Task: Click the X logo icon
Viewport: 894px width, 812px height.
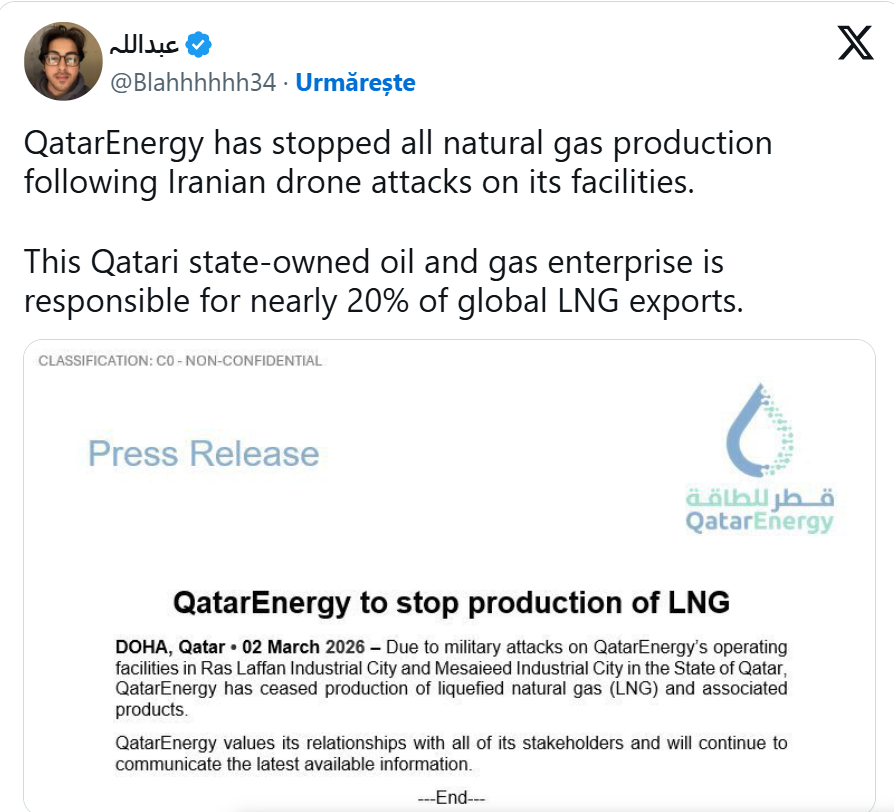Action: coord(855,43)
